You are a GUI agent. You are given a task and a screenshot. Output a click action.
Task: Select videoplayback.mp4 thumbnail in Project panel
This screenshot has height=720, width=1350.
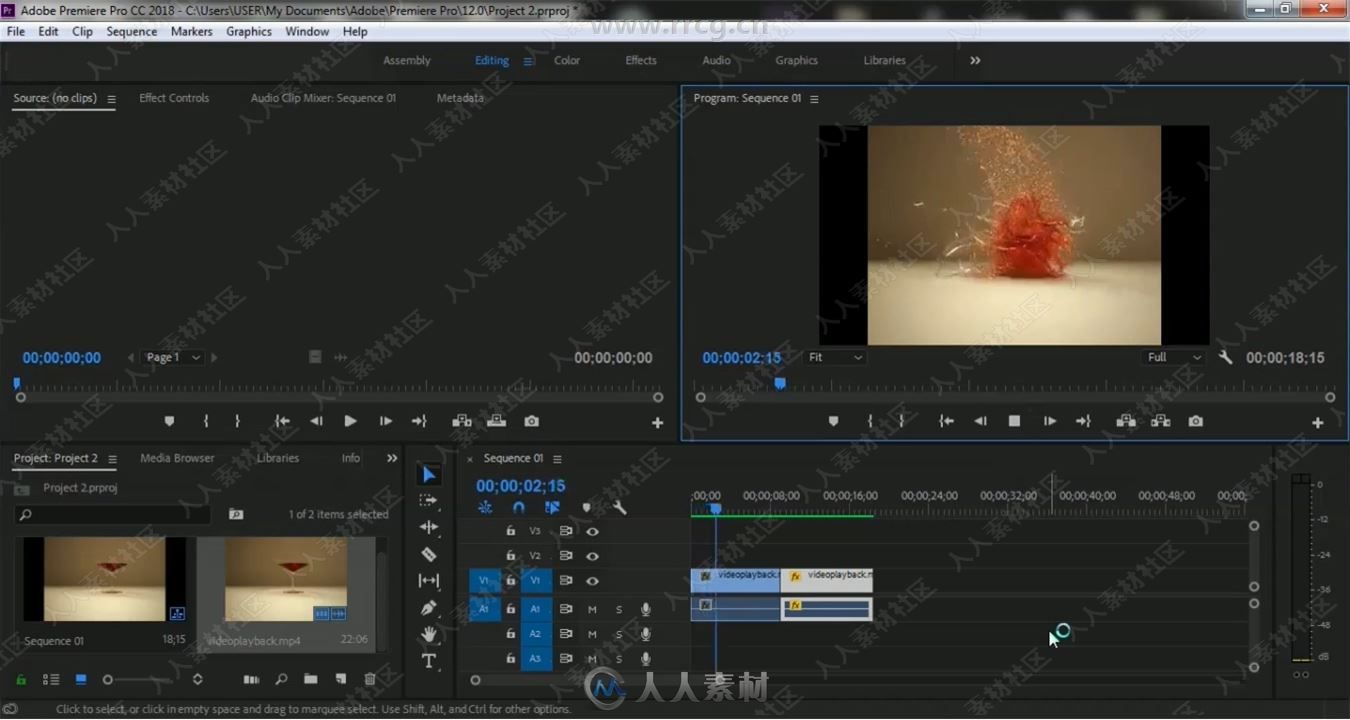coord(286,579)
